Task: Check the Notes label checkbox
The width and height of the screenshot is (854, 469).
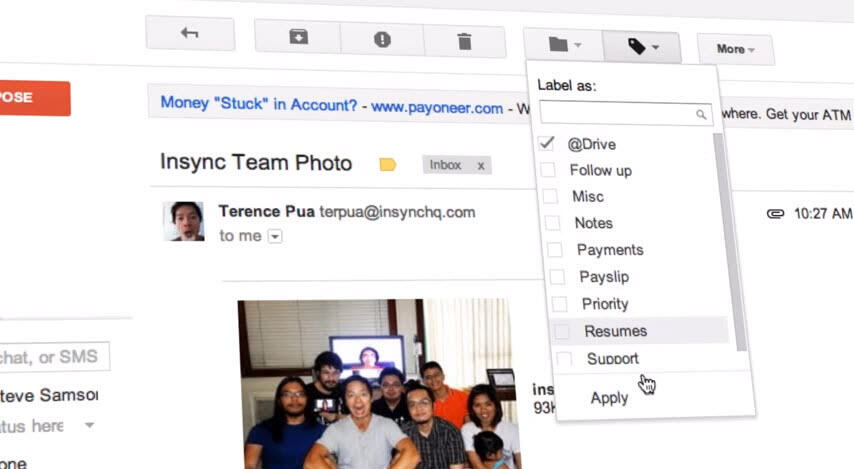Action: (x=552, y=222)
